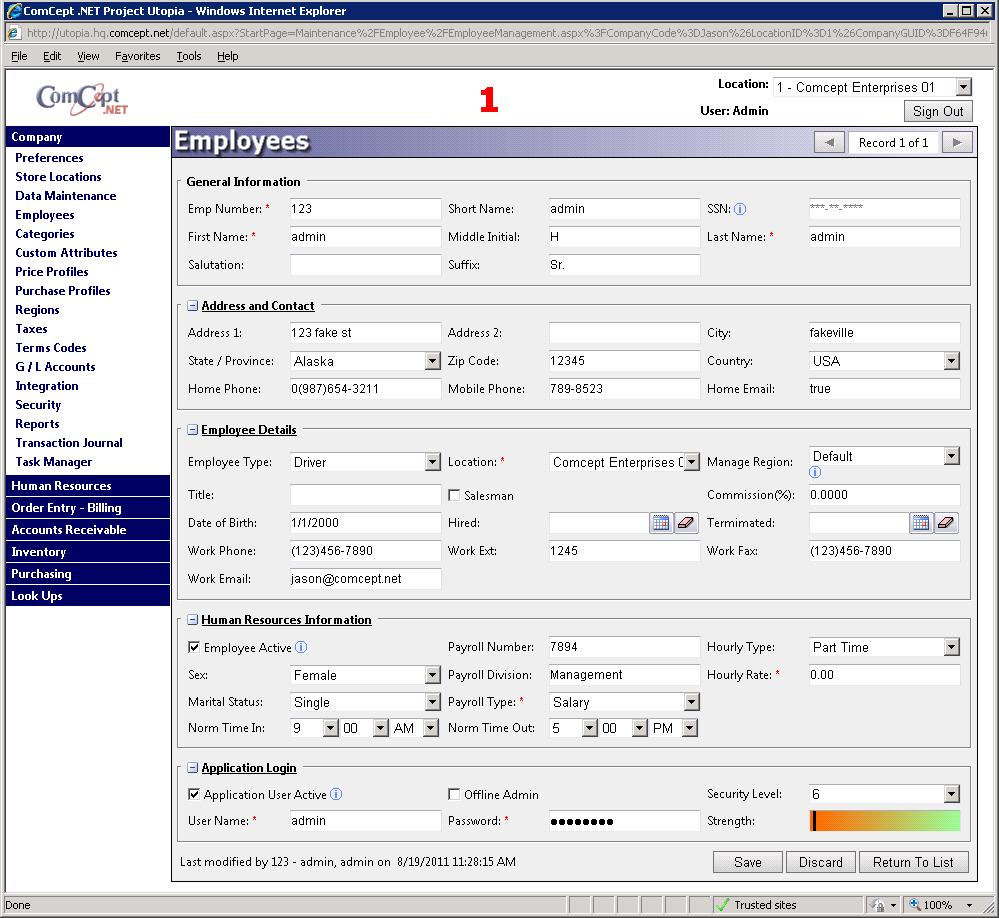This screenshot has height=918, width=999.
Task: Collapse the Address and Contact section
Action: point(193,307)
